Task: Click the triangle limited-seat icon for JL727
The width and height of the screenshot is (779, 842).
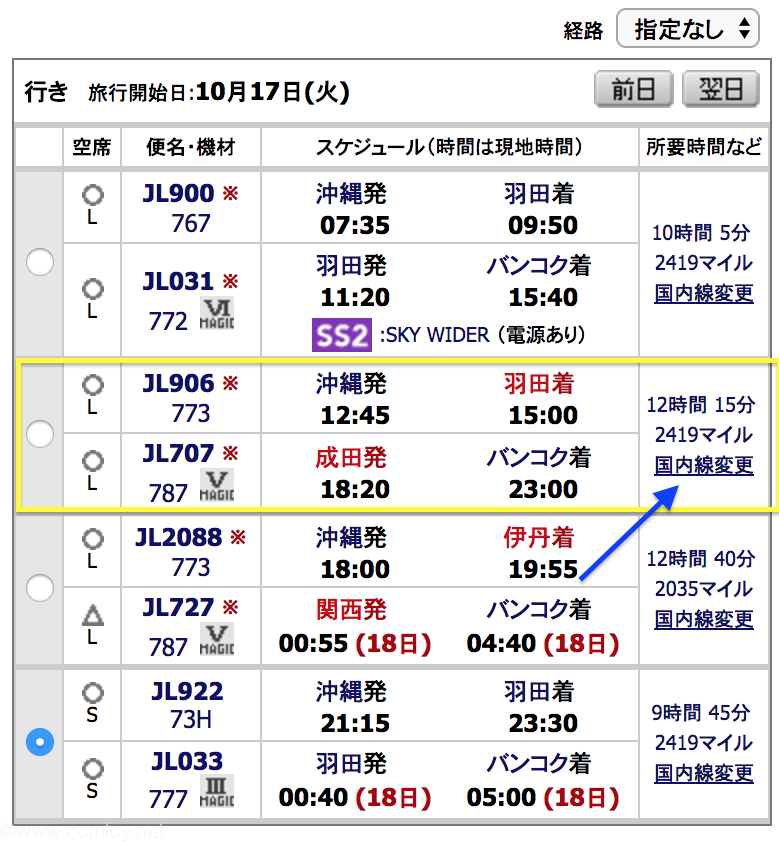Action: coord(92,615)
